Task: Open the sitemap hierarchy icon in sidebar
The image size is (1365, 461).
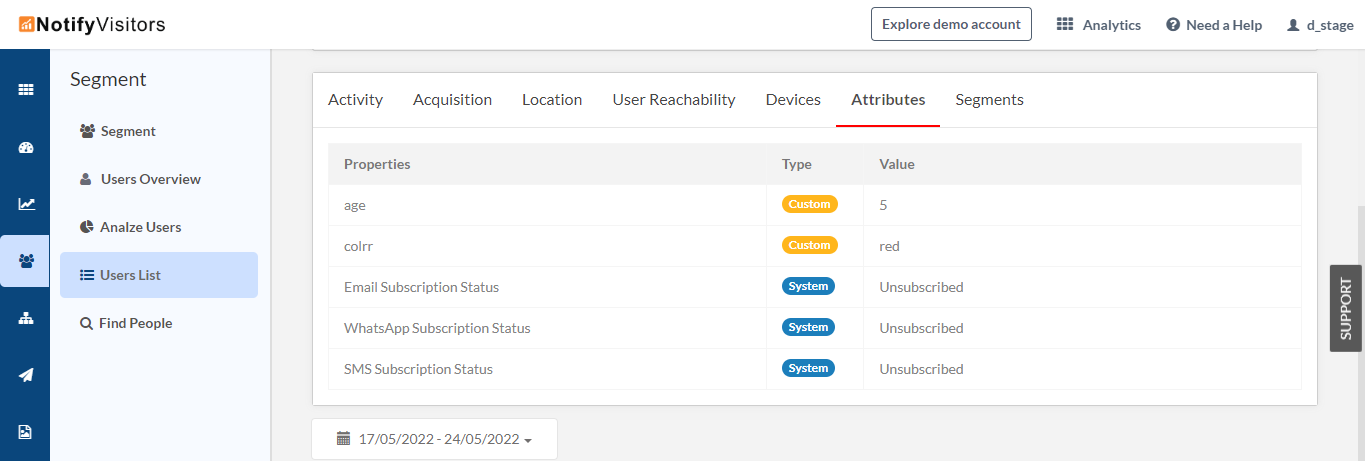Action: [x=26, y=318]
